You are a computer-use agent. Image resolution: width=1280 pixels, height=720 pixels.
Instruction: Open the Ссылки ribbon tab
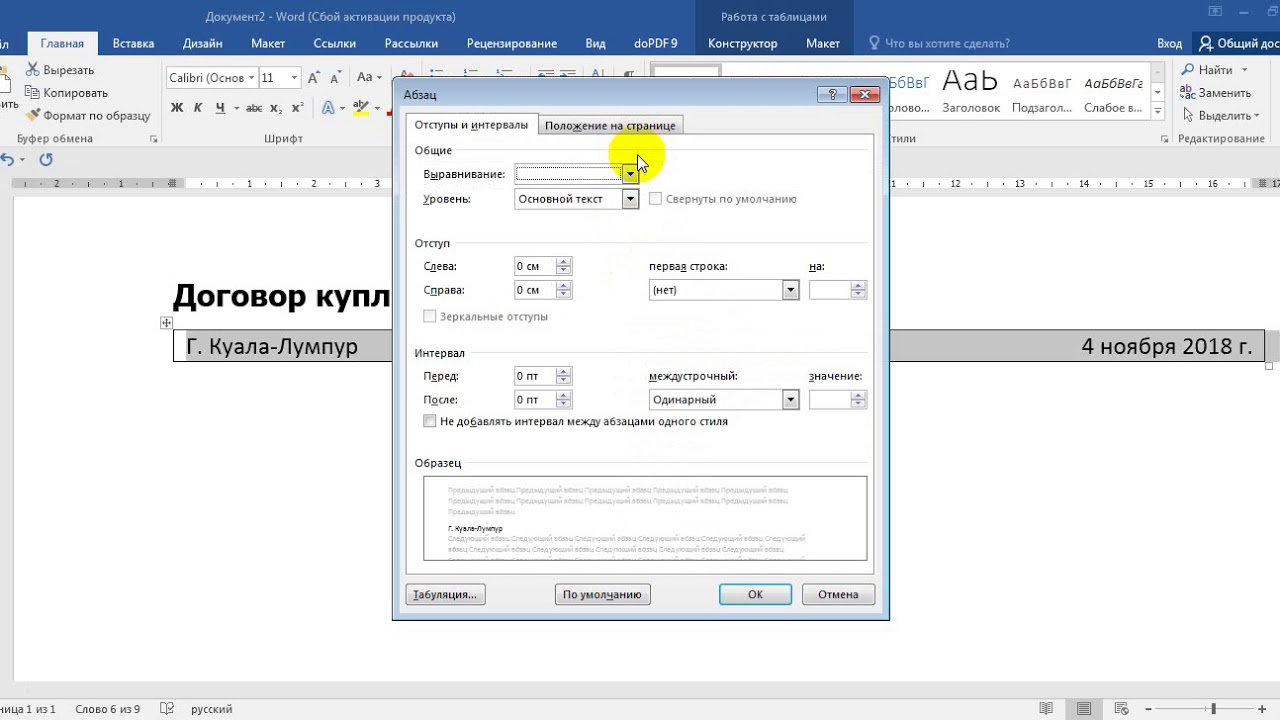click(335, 43)
